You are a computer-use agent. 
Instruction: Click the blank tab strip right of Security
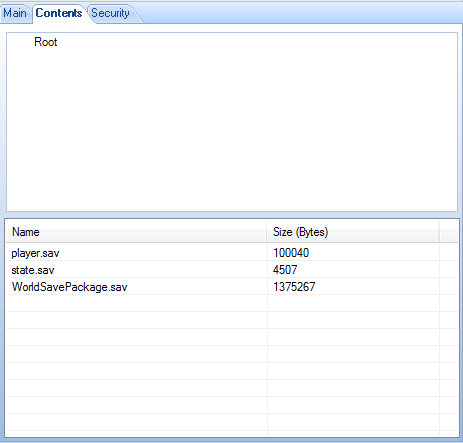[302, 13]
